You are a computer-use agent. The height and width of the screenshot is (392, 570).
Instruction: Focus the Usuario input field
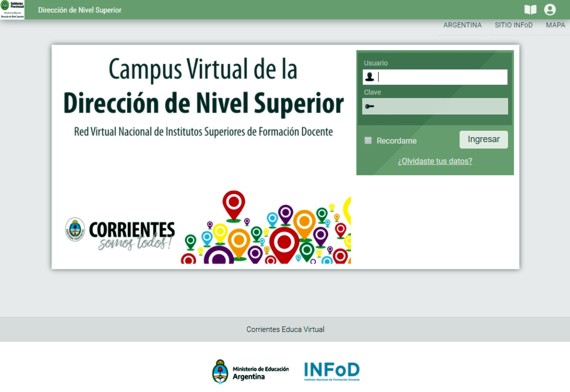[435, 77]
